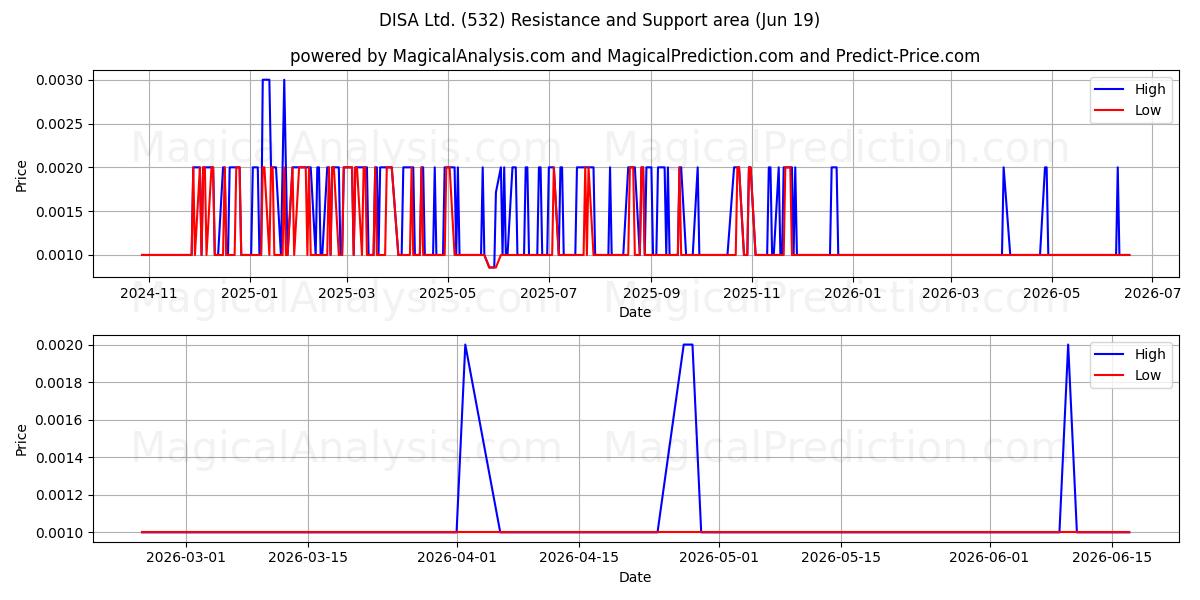Image resolution: width=1200 pixels, height=600 pixels.
Task: Click the 0.0016 y-axis label in bottom chart
Action: point(62,420)
